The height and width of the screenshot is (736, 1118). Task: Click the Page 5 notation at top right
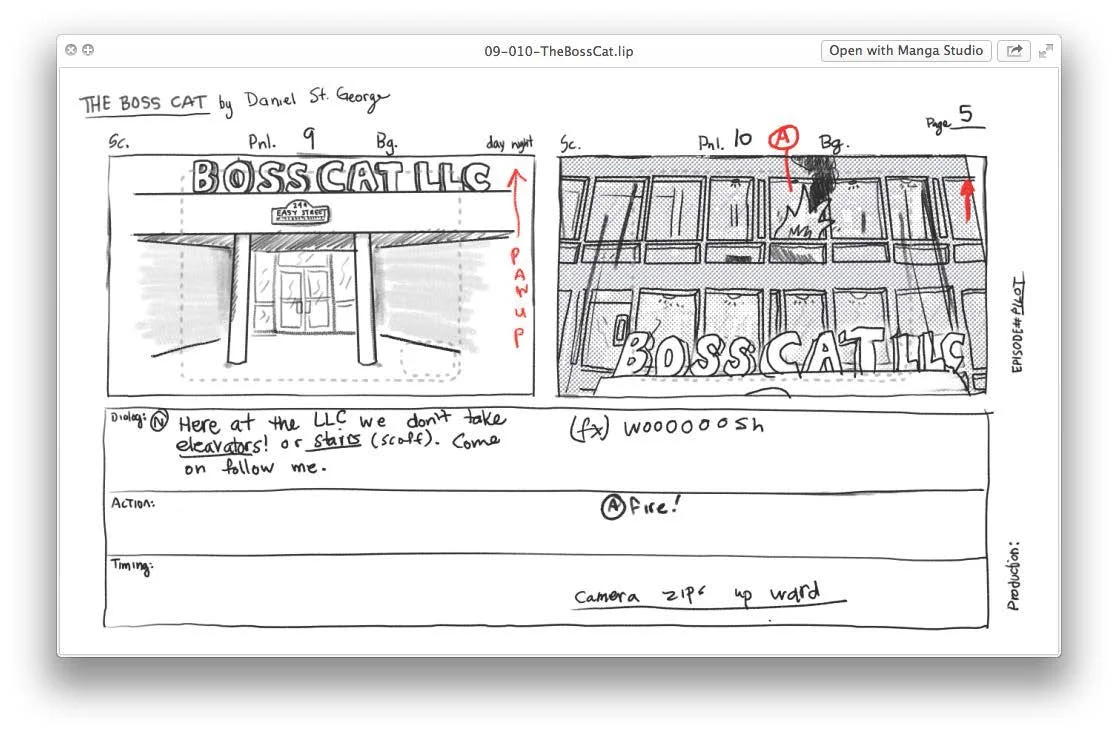pos(952,120)
